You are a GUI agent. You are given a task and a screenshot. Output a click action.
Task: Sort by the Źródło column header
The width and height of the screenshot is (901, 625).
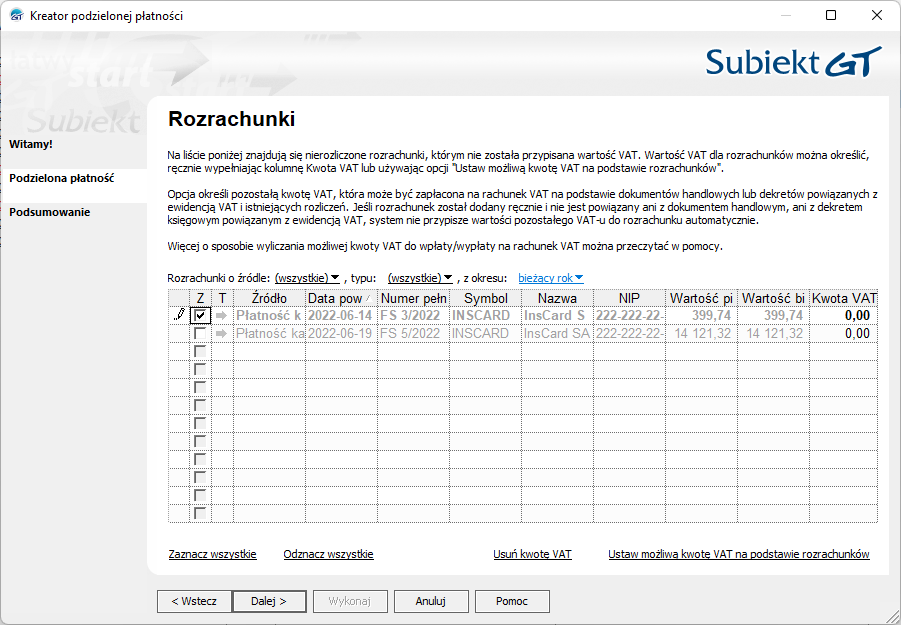pos(269,298)
